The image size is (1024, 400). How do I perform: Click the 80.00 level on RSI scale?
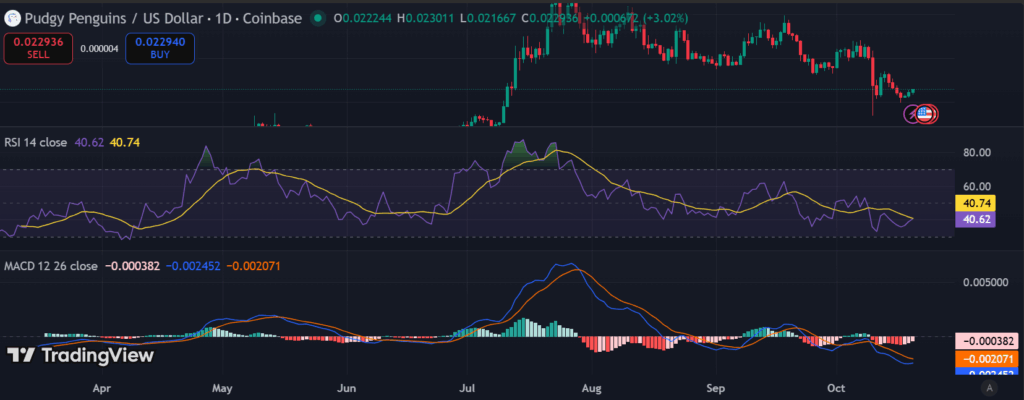976,153
